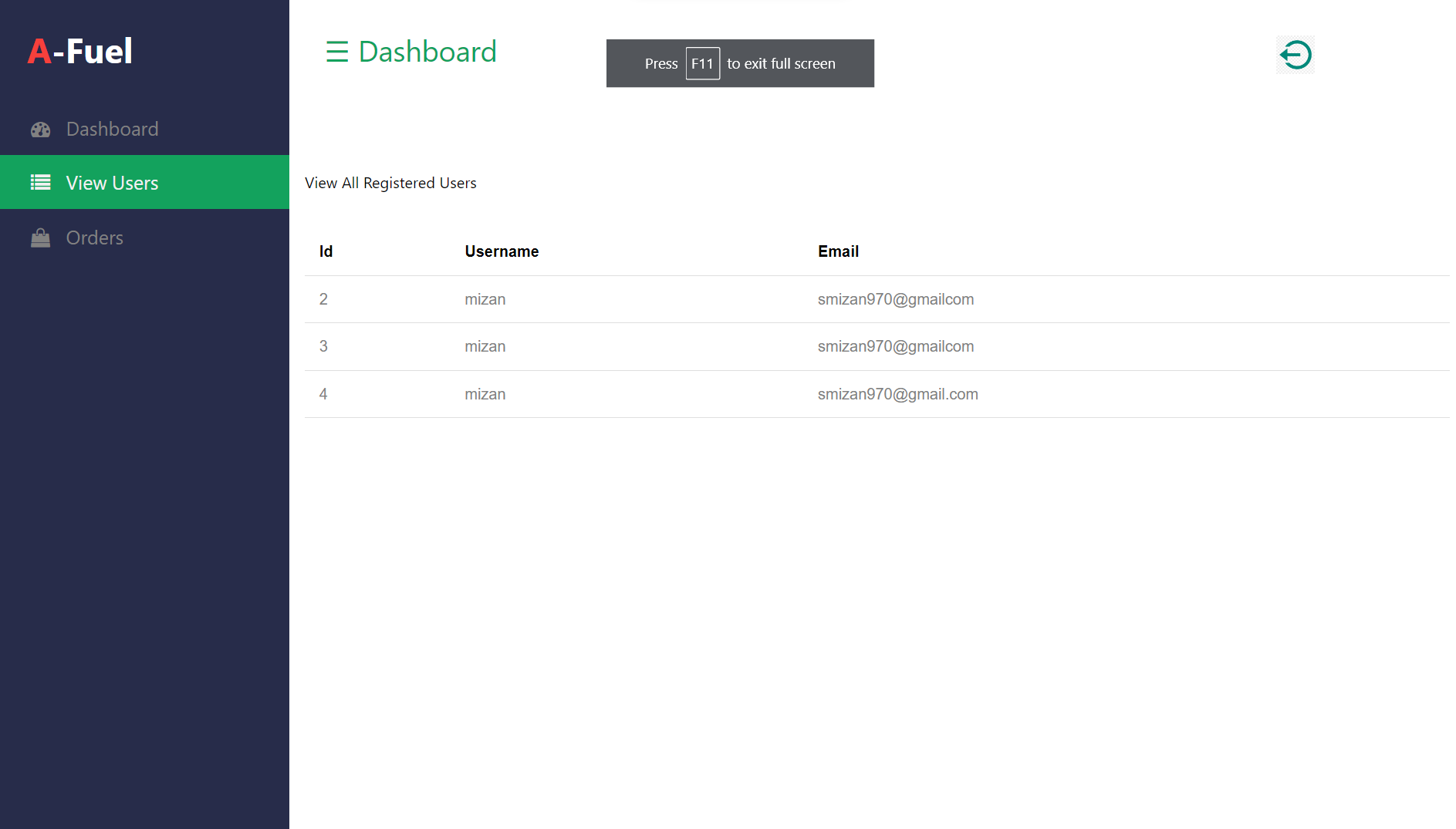Click the Username column header

click(502, 251)
